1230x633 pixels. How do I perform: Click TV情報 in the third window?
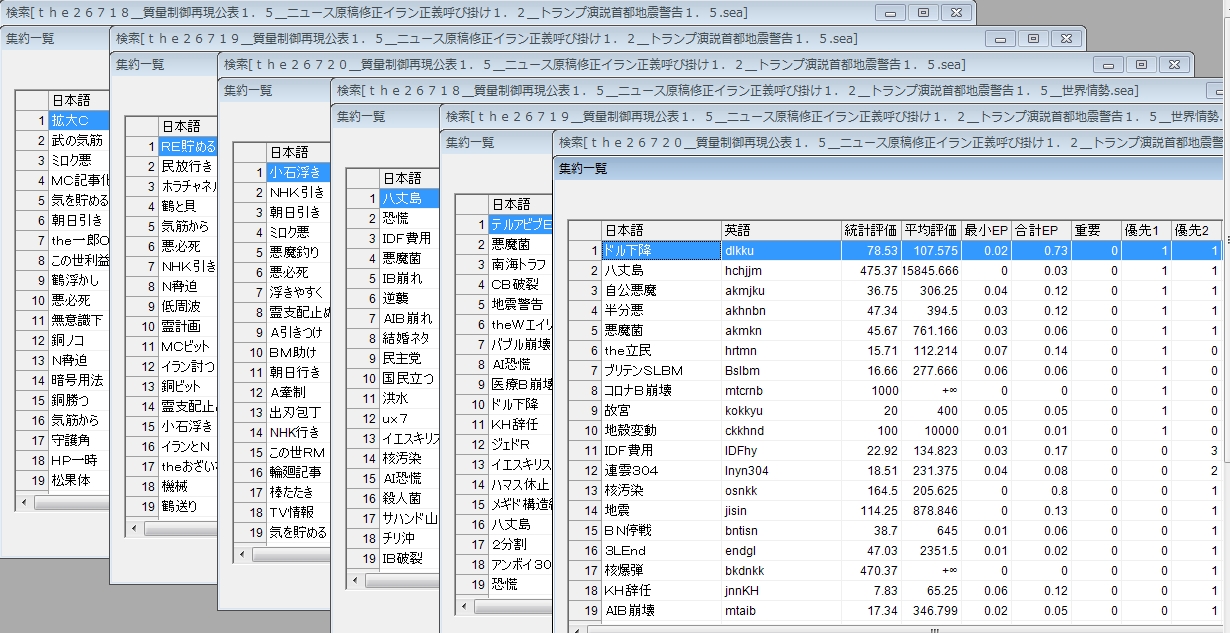coord(297,512)
